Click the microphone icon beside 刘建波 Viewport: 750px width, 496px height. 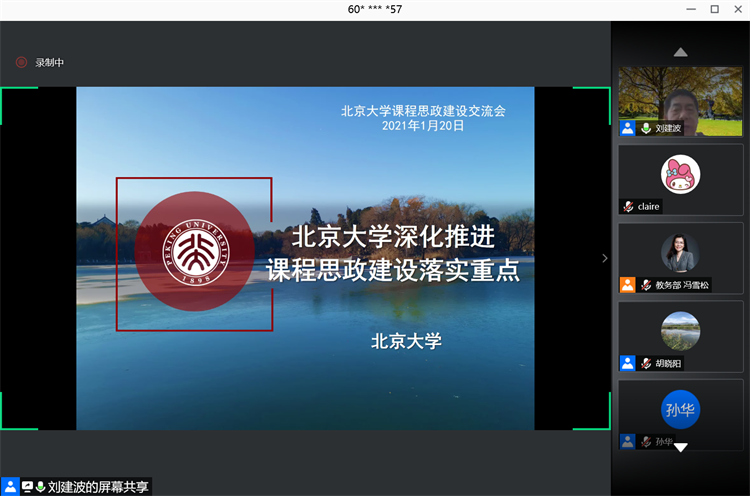646,128
